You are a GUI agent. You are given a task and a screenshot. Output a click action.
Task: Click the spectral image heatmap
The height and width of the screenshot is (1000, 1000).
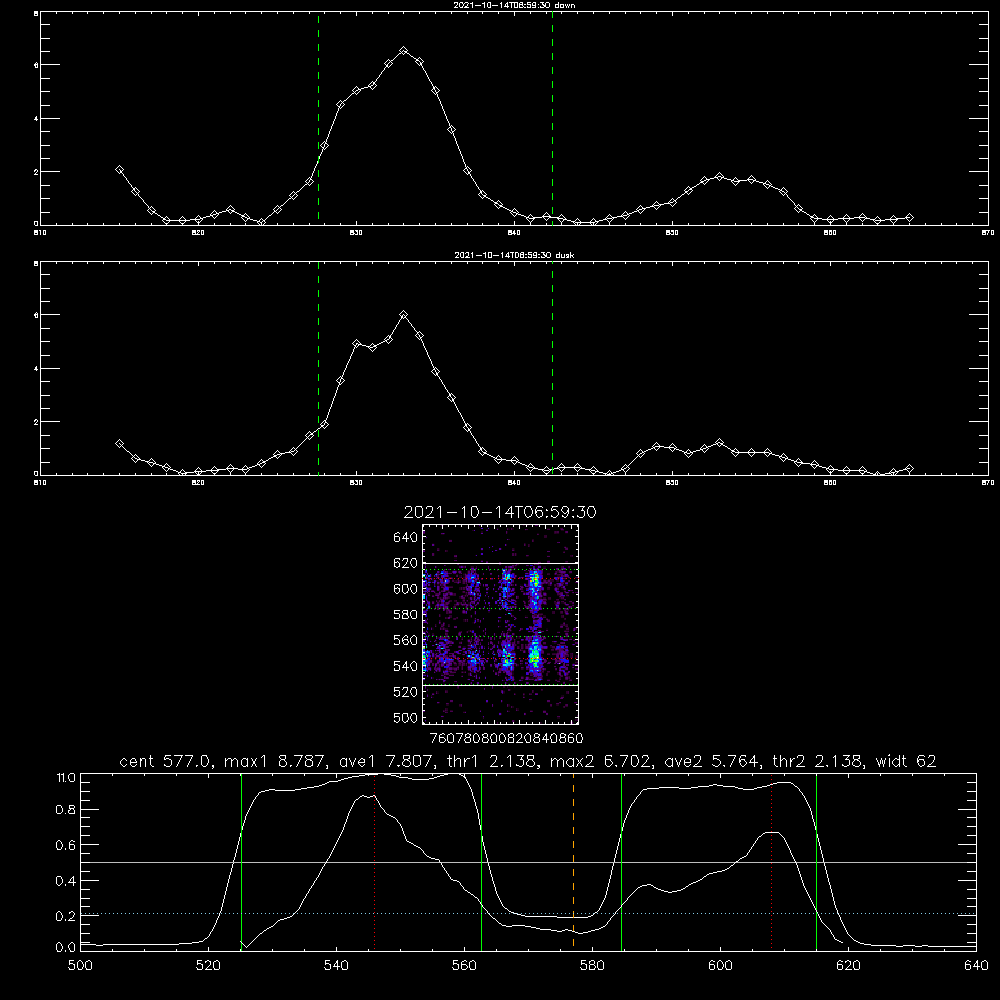(x=501, y=624)
